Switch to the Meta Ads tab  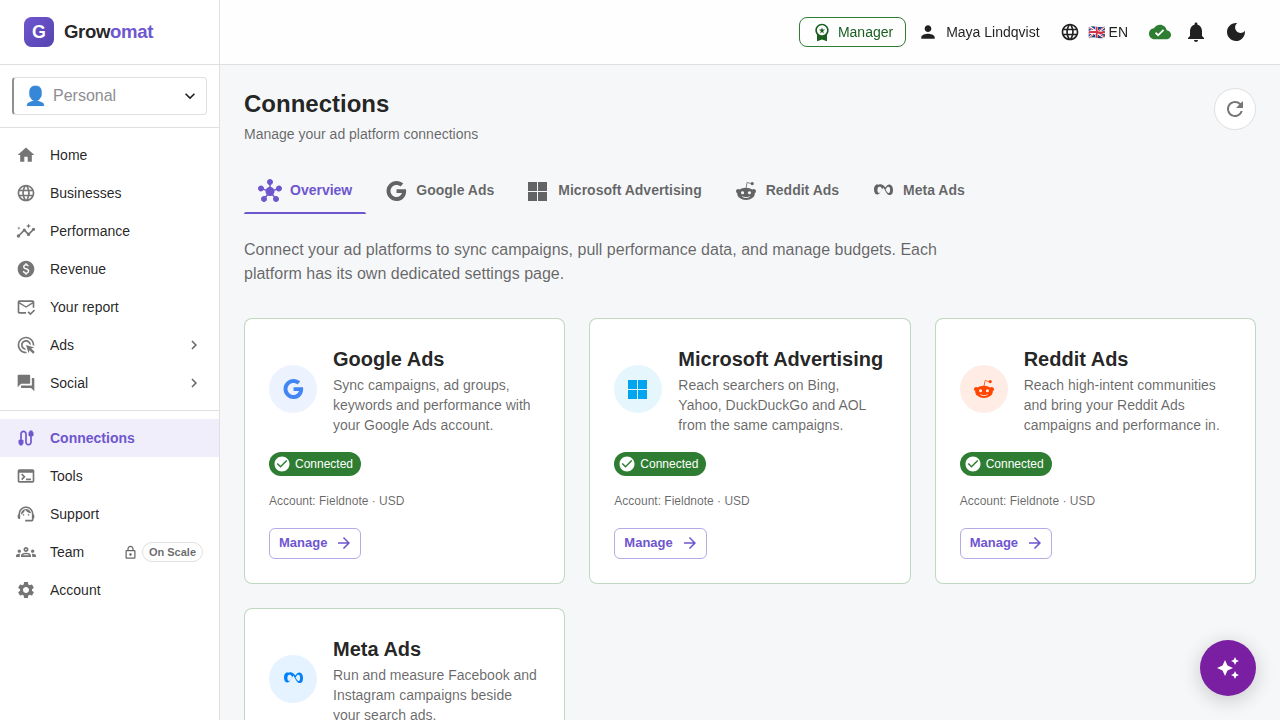point(919,190)
